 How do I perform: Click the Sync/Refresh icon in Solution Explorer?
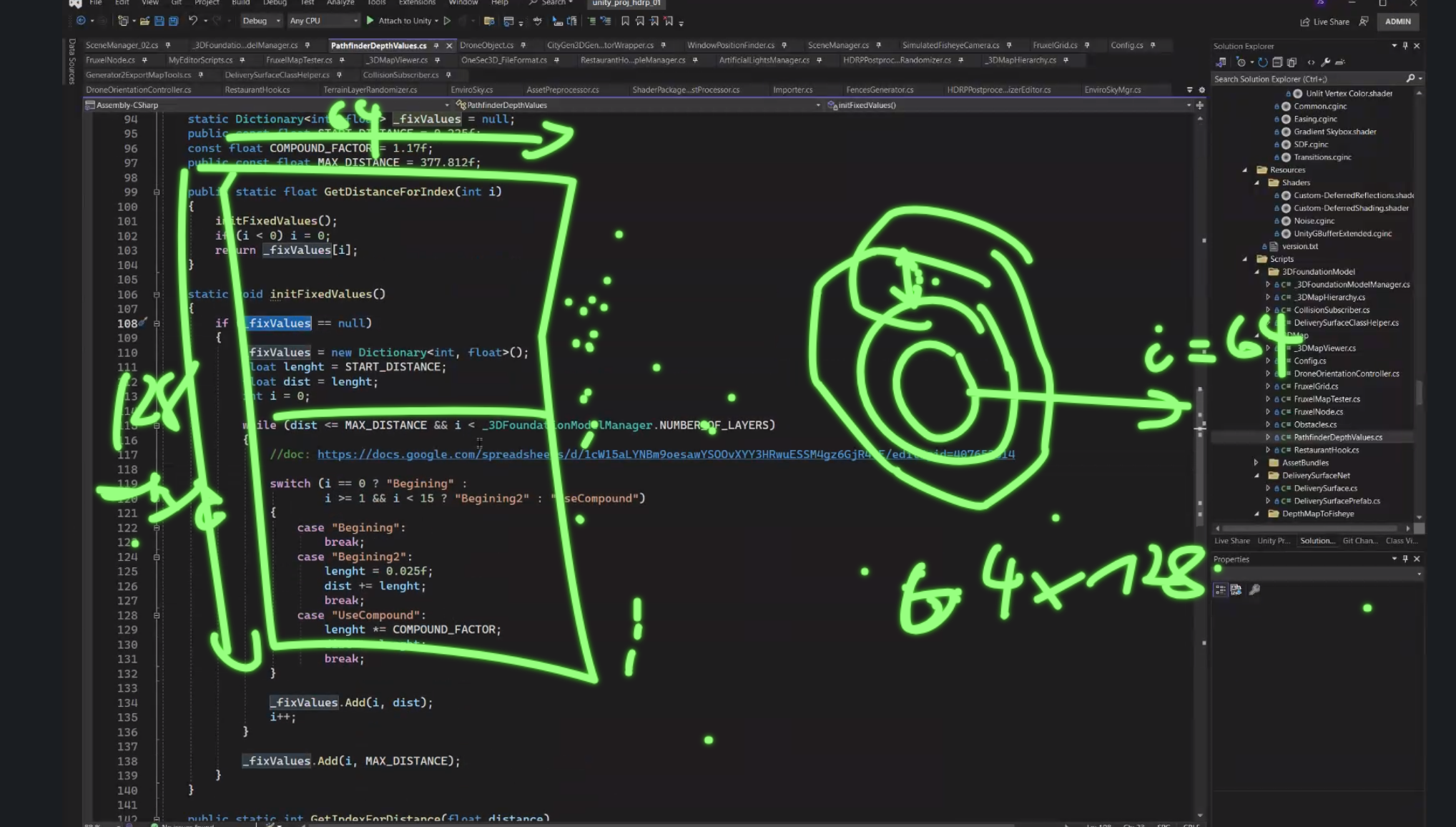pyautogui.click(x=1262, y=62)
